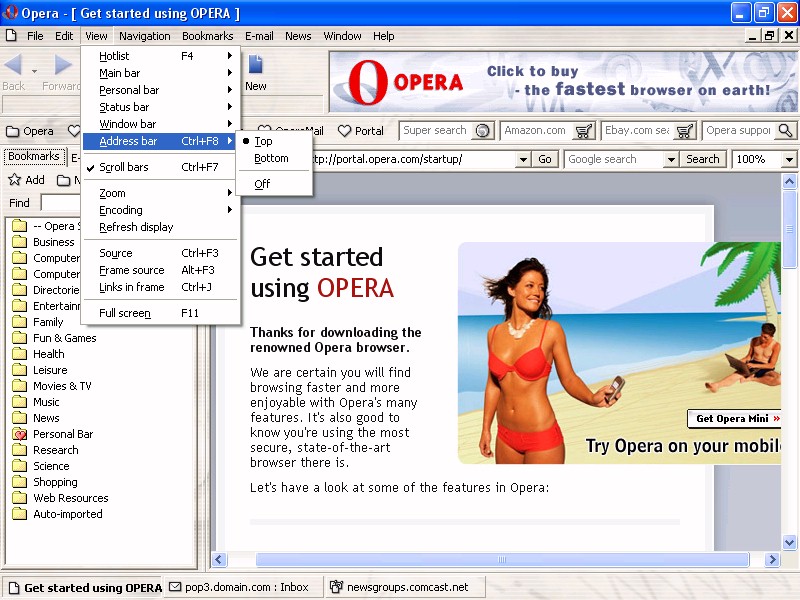
Task: Open the Auto-imported folder icon
Action: 19,514
